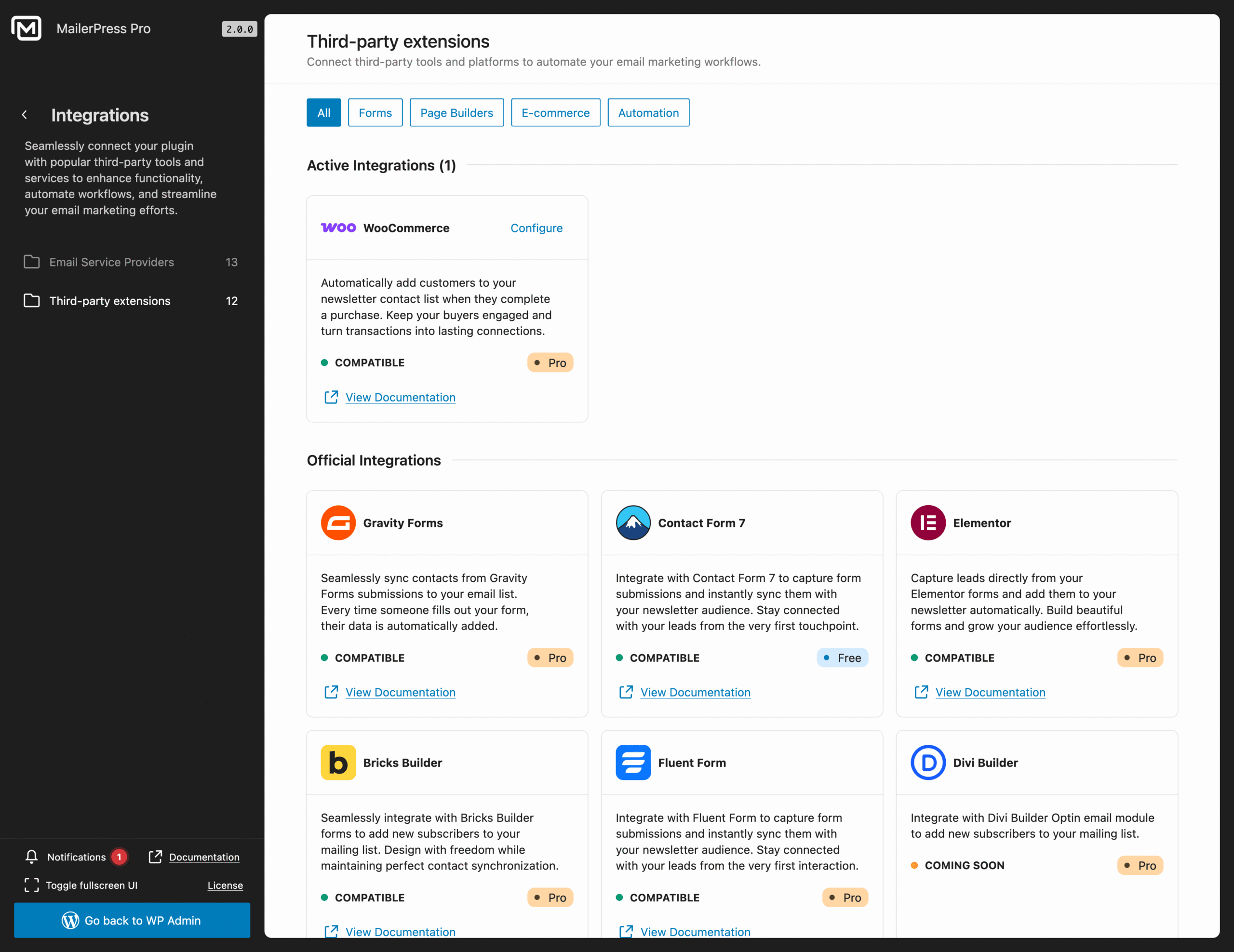Click the Divi Builder Pro badge
Viewport: 1234px width, 952px height.
pyautogui.click(x=1140, y=865)
